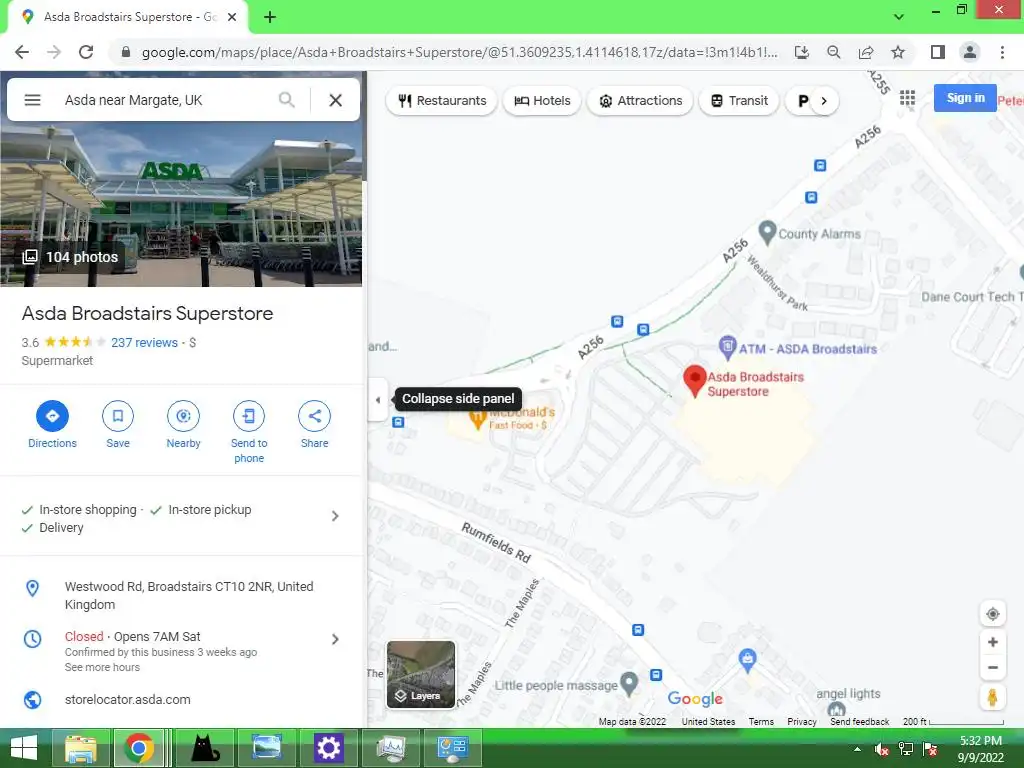
Task: Toggle browser side panel
Action: tap(938, 52)
